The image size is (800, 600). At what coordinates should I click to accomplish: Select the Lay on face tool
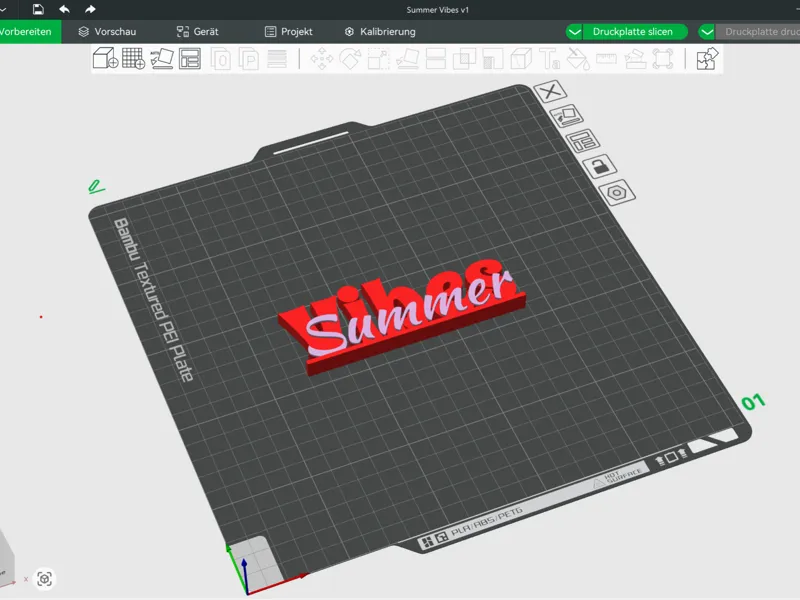click(x=408, y=59)
